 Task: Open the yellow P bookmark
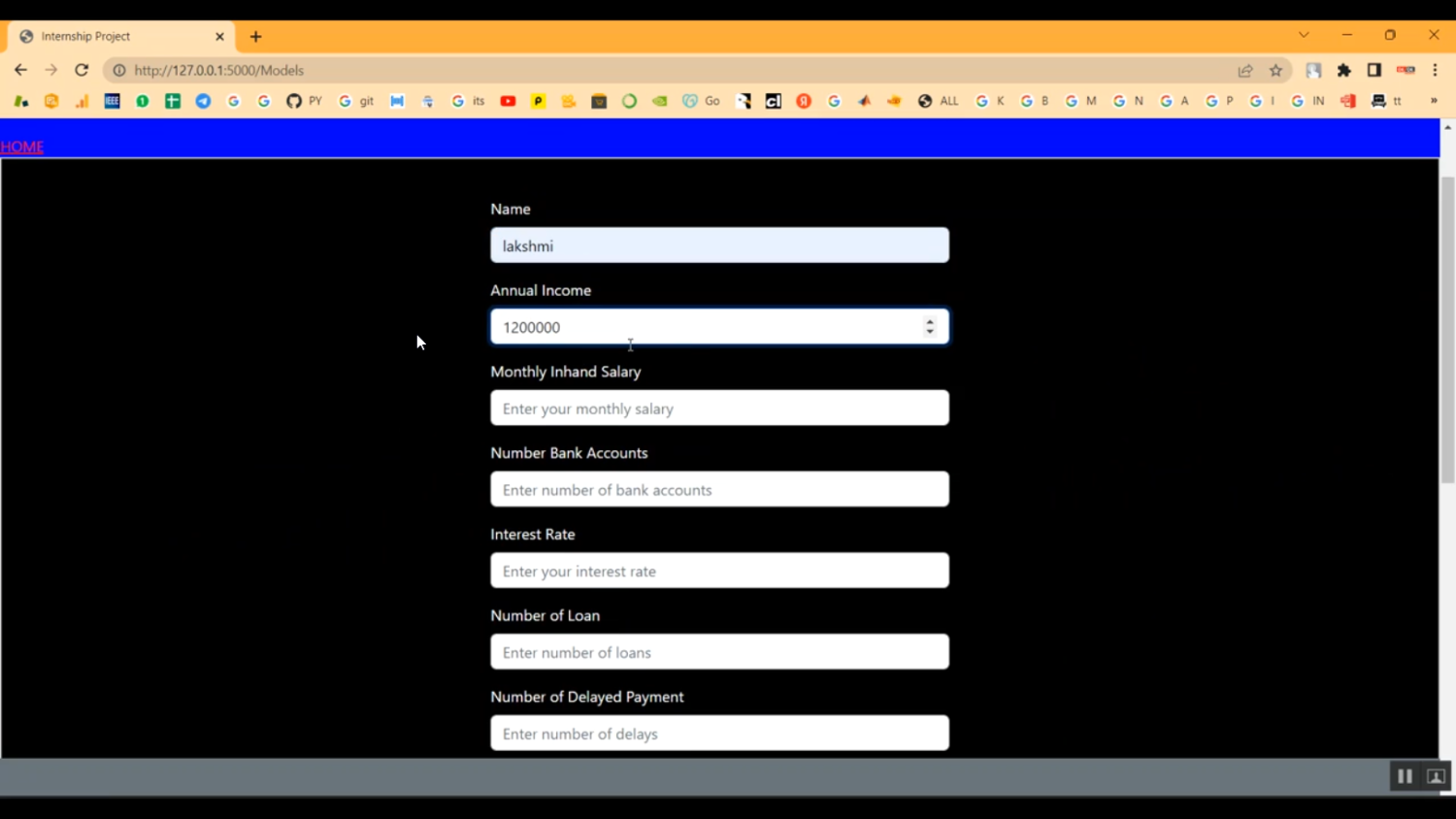538,101
